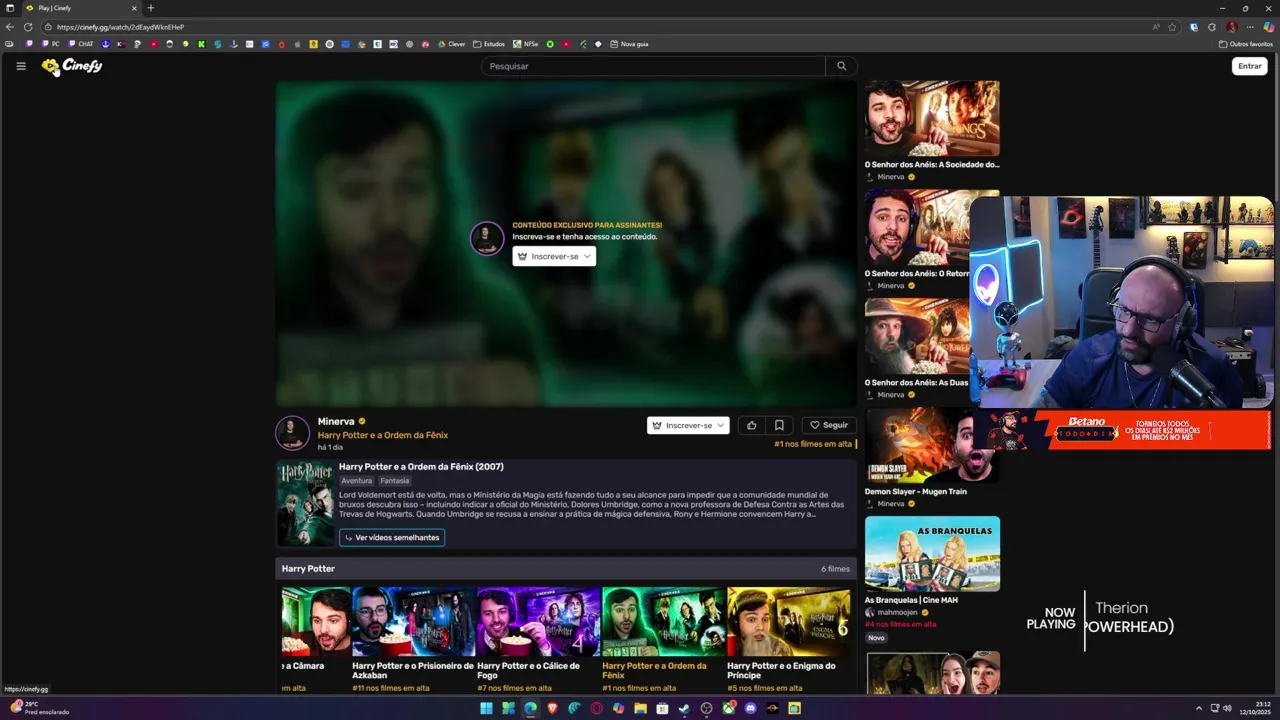Open the weather widget on taskbar
Screen dimensions: 1280x720
point(40,708)
